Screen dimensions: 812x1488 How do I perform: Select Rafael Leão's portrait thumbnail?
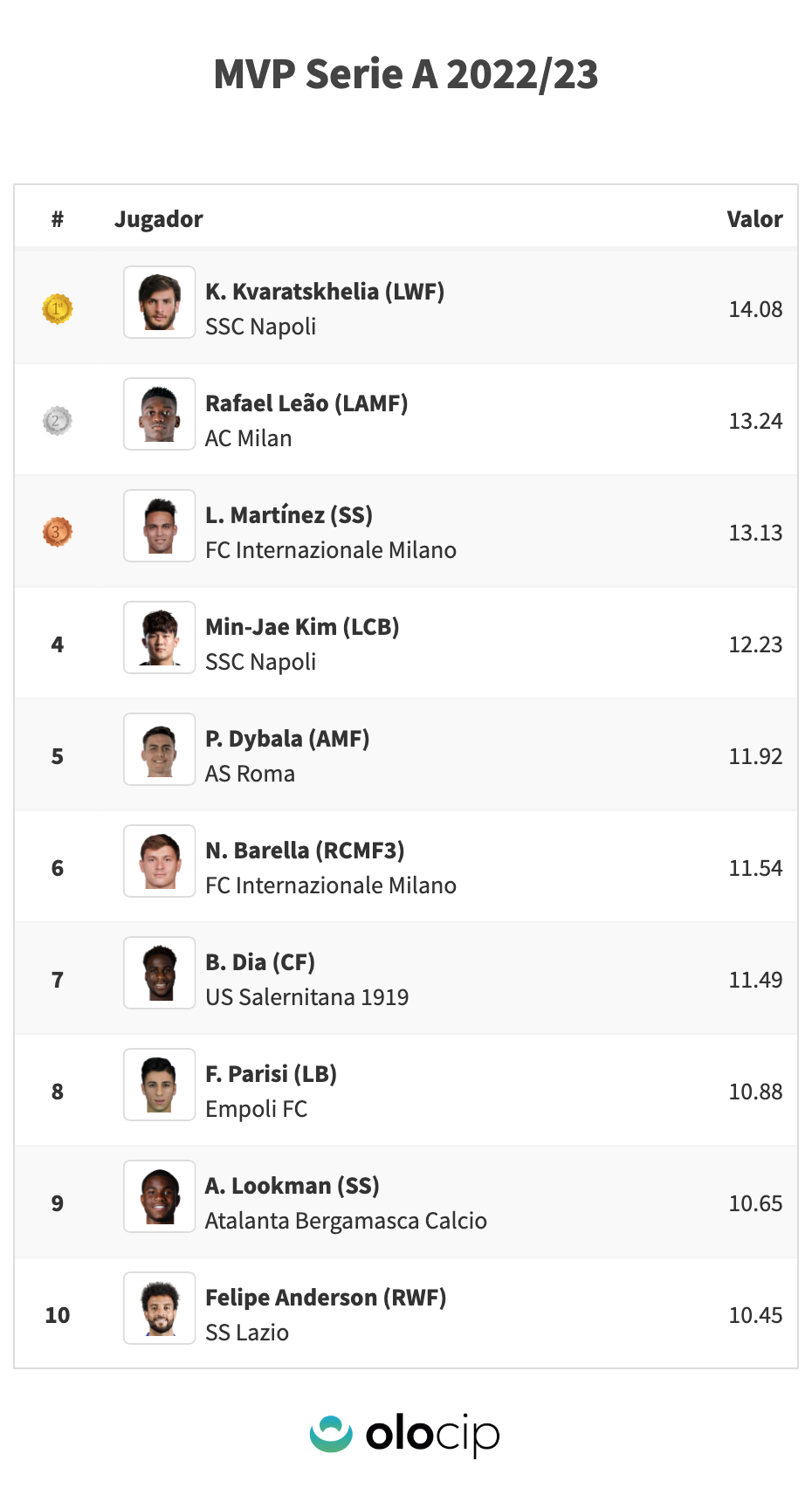pos(159,414)
